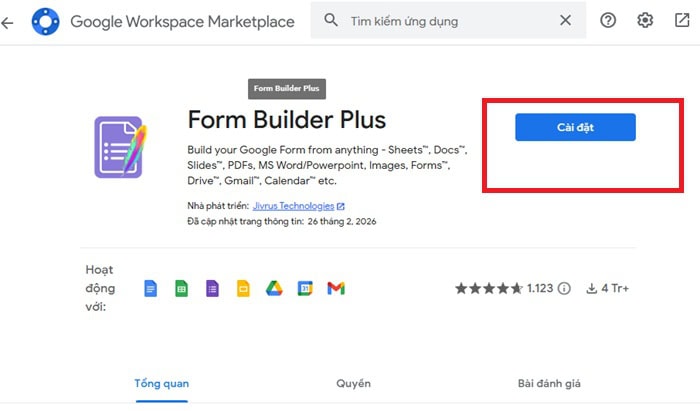This screenshot has width=700, height=411.
Task: Click the search magnifier icon
Action: tap(331, 21)
